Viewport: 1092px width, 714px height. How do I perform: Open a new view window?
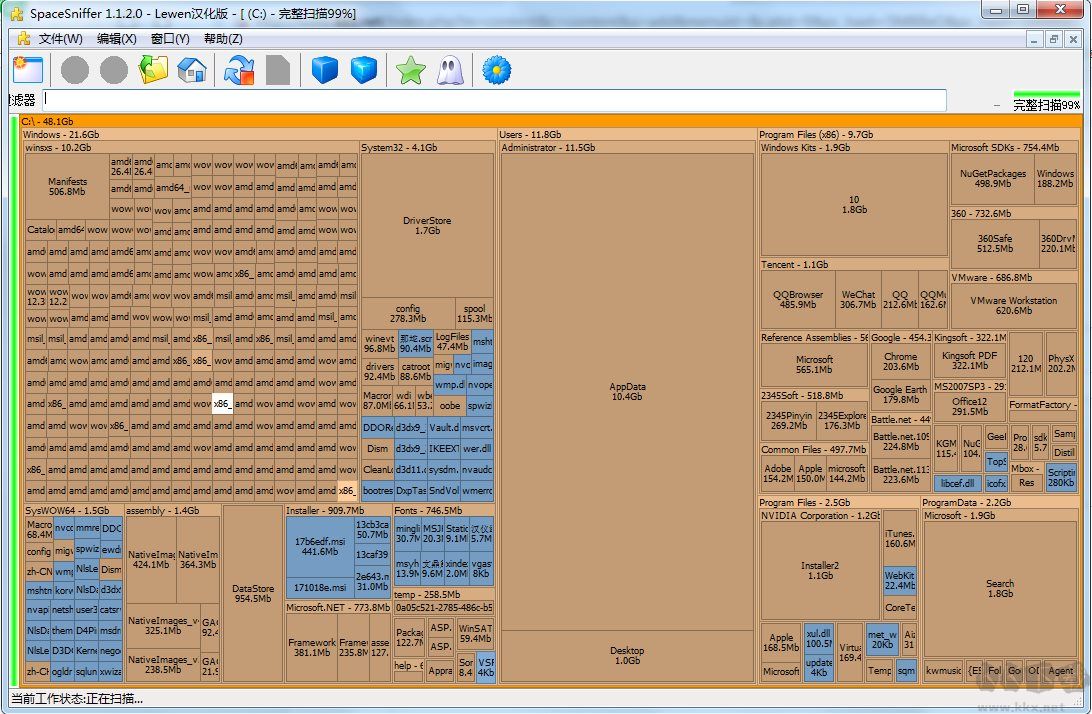27,70
